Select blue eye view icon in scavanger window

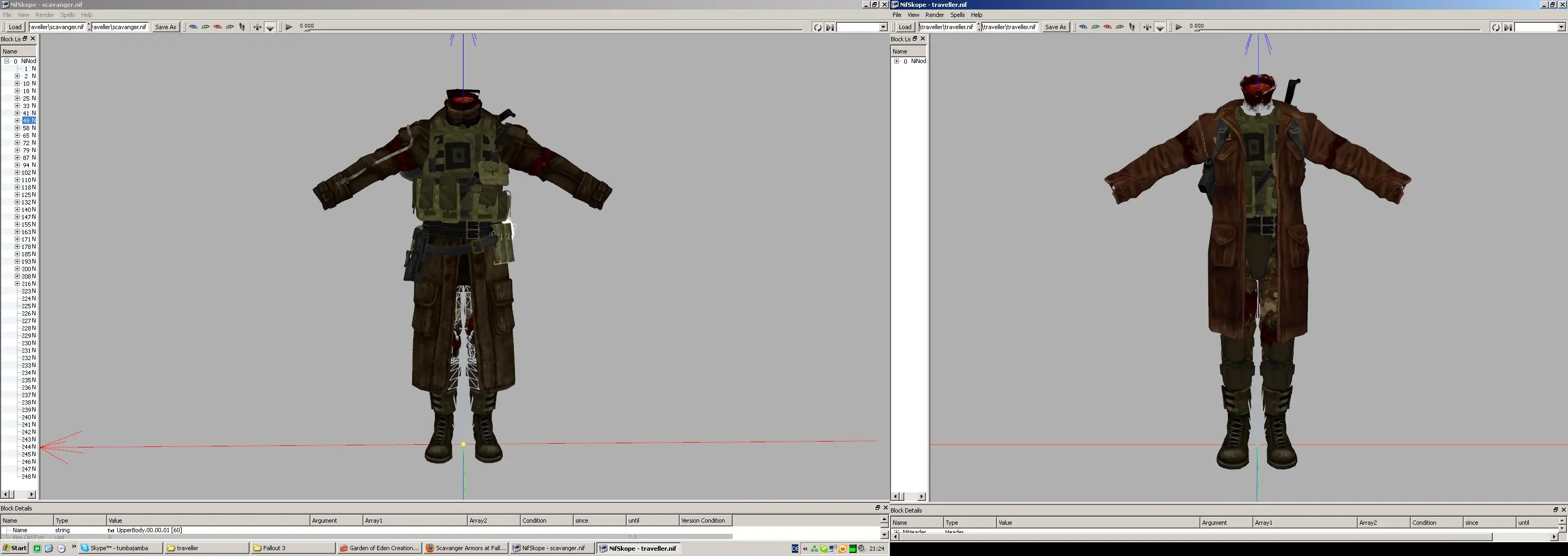pyautogui.click(x=193, y=27)
